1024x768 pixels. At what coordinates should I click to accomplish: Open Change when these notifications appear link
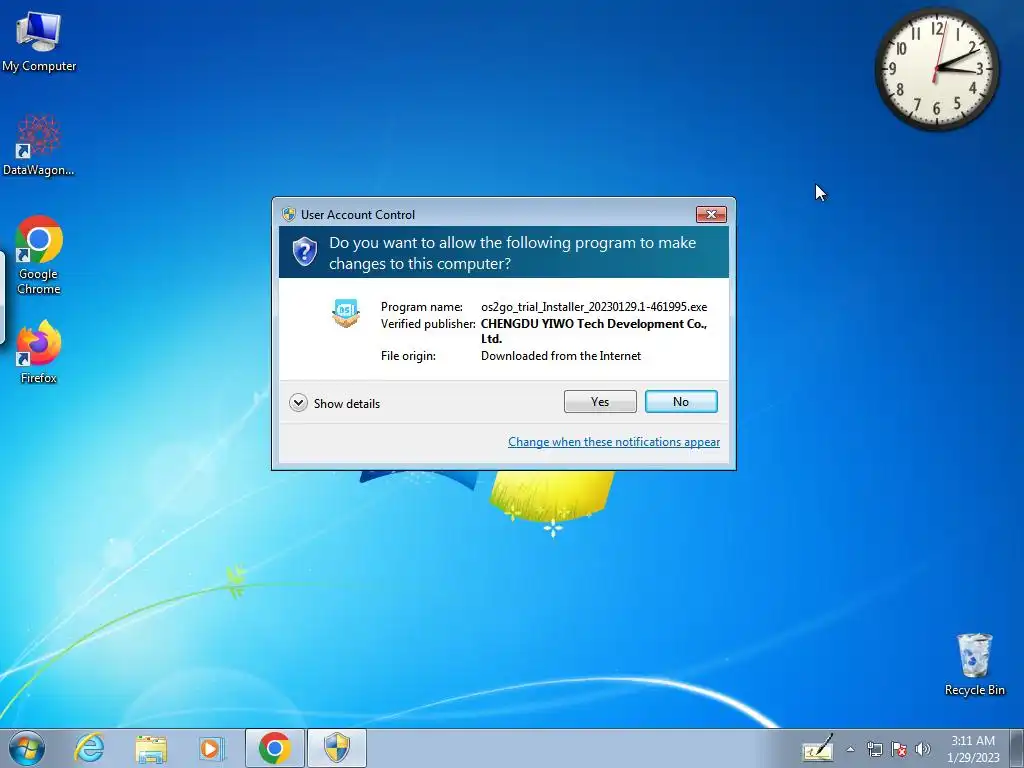click(614, 442)
